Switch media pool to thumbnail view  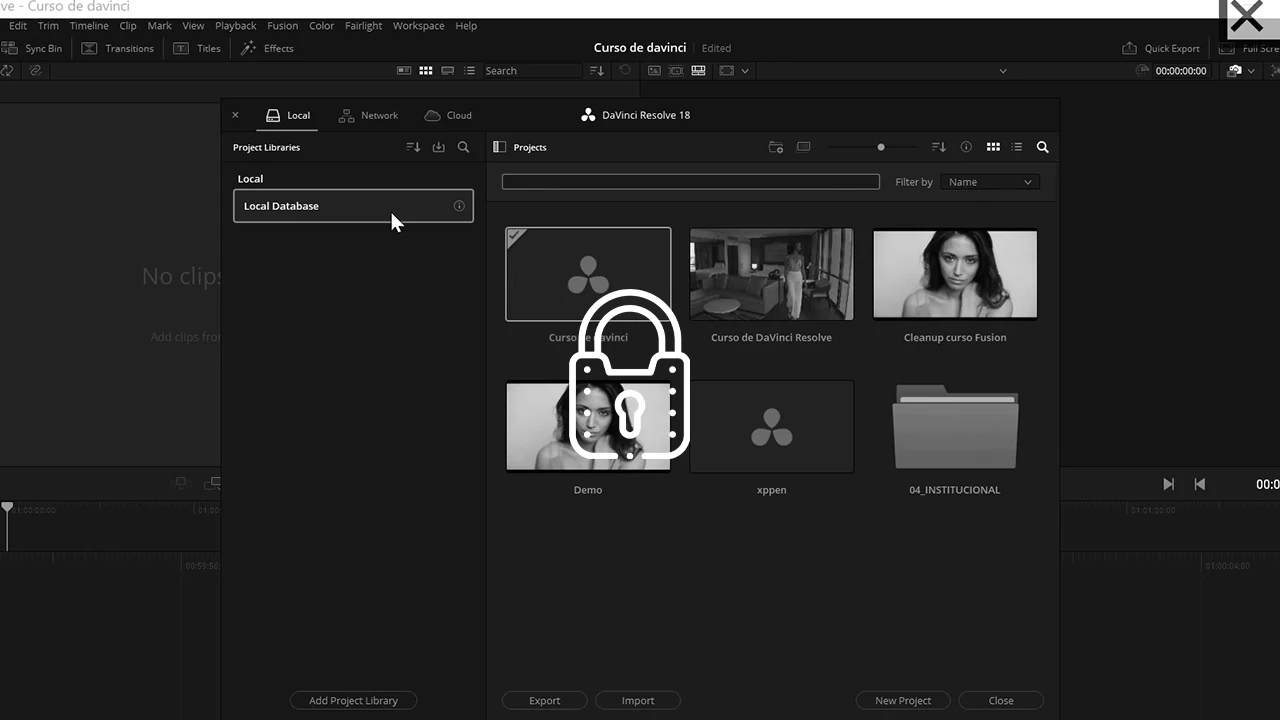point(426,71)
